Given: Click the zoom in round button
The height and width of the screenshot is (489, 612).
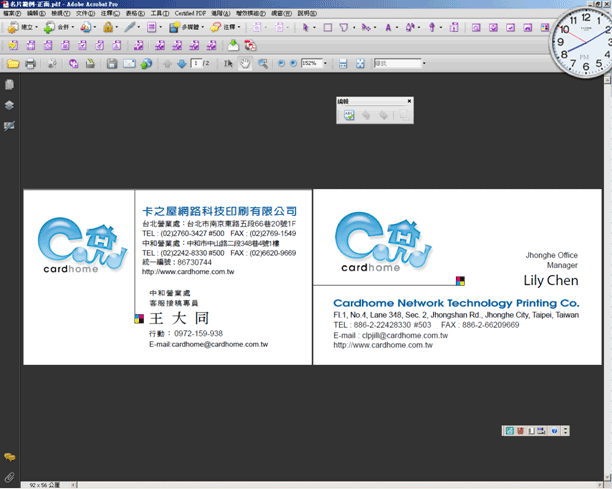Looking at the screenshot, I should tap(294, 64).
